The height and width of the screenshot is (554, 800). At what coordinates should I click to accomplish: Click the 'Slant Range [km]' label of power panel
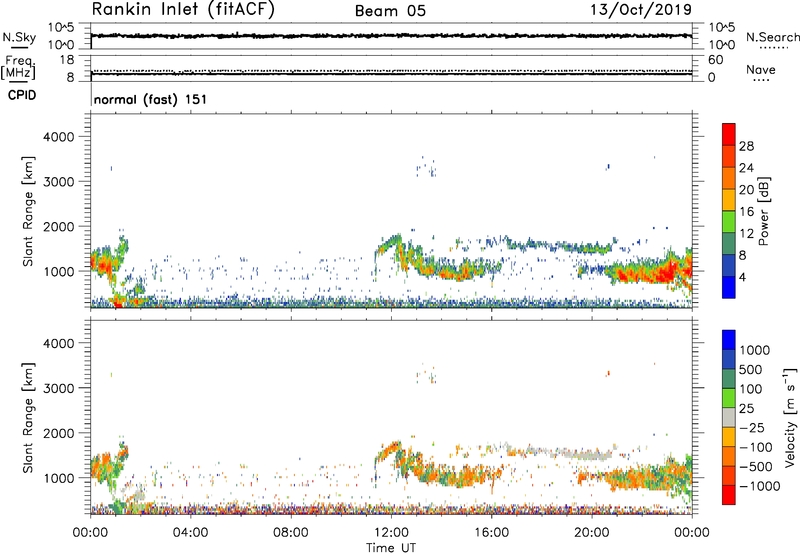click(29, 211)
